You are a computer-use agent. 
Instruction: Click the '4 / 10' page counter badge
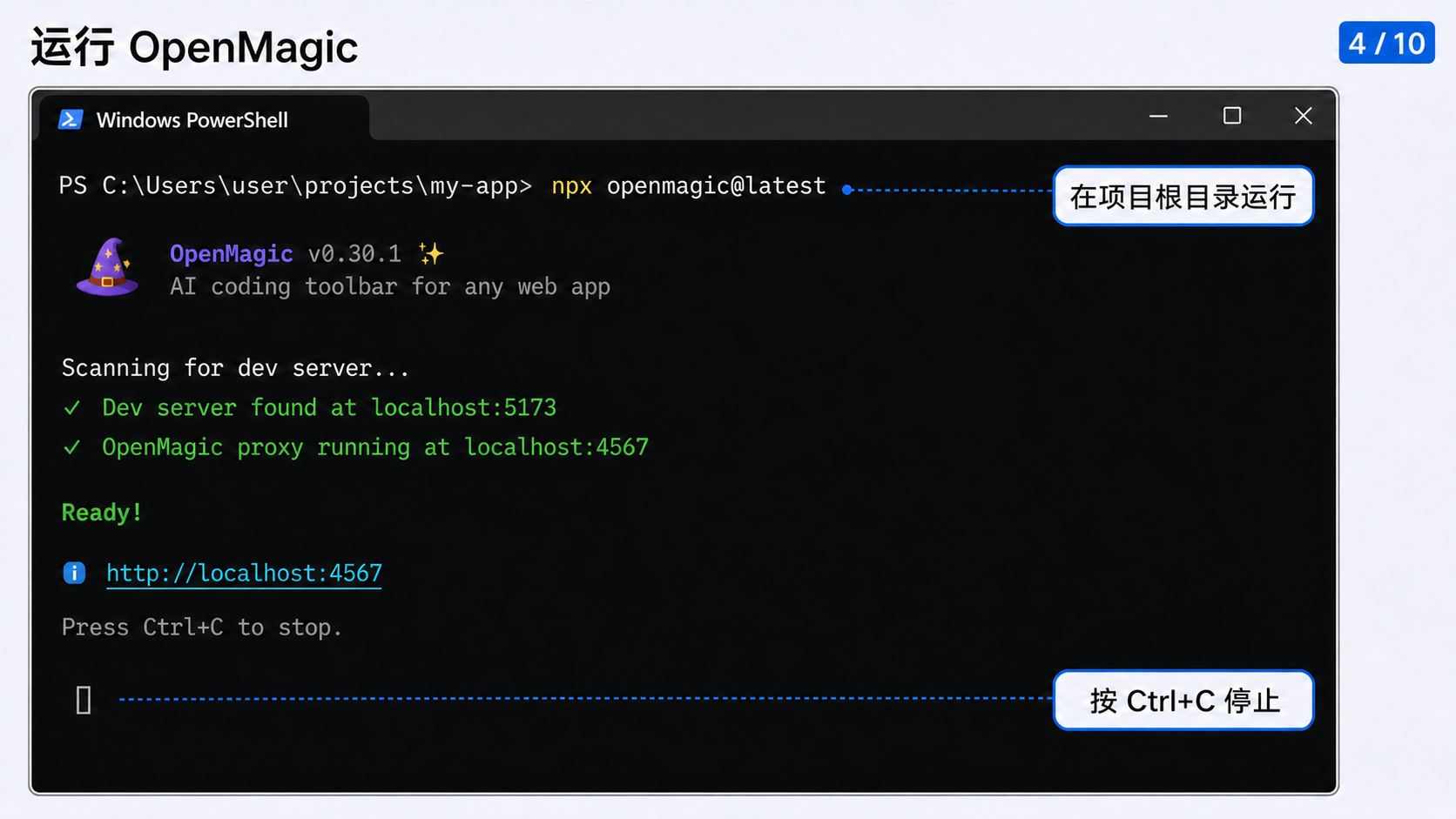(x=1386, y=43)
